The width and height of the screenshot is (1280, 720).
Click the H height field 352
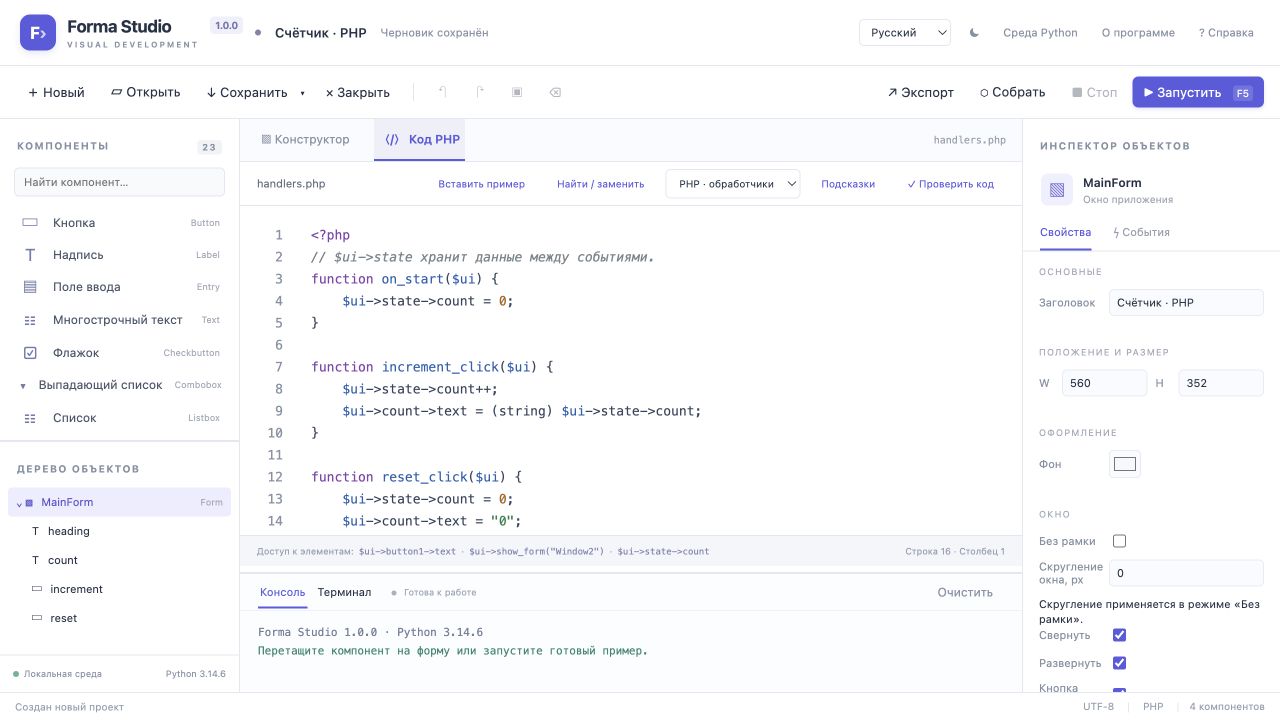[1221, 383]
